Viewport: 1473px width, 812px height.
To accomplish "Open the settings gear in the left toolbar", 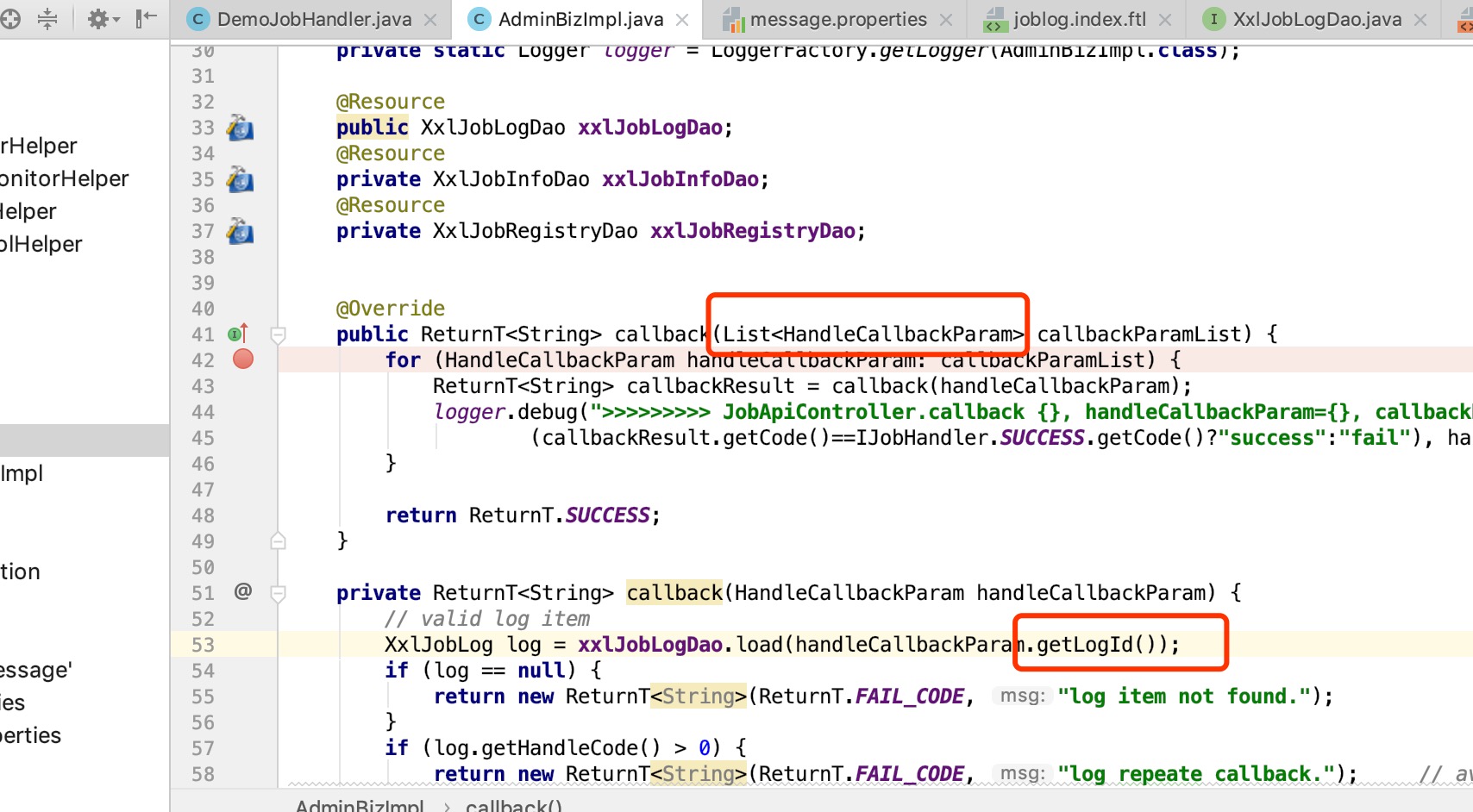I will [98, 19].
